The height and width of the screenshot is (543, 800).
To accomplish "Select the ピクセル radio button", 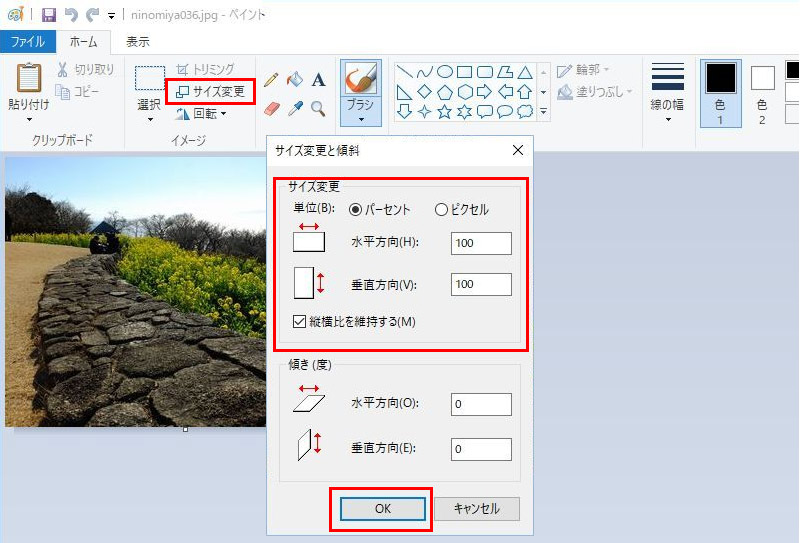I will (441, 210).
